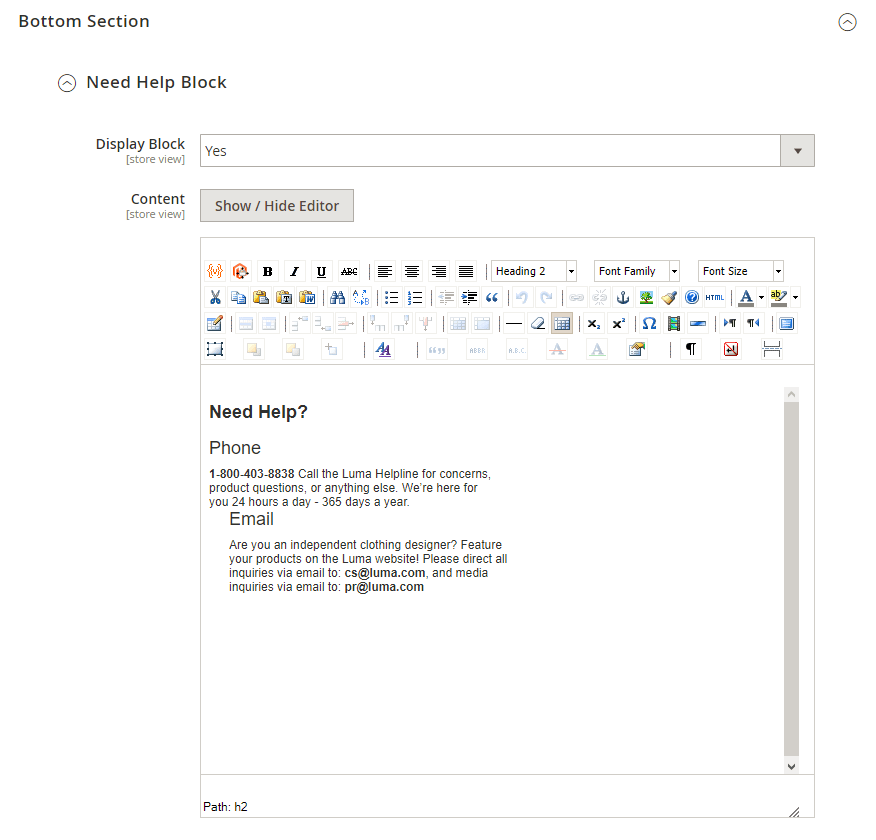This screenshot has height=840, width=876.
Task: Click the editor's scroll-up arrow
Action: (792, 394)
